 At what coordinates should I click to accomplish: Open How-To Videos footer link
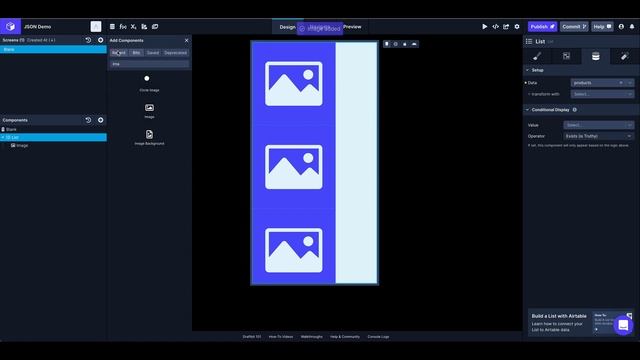281,337
